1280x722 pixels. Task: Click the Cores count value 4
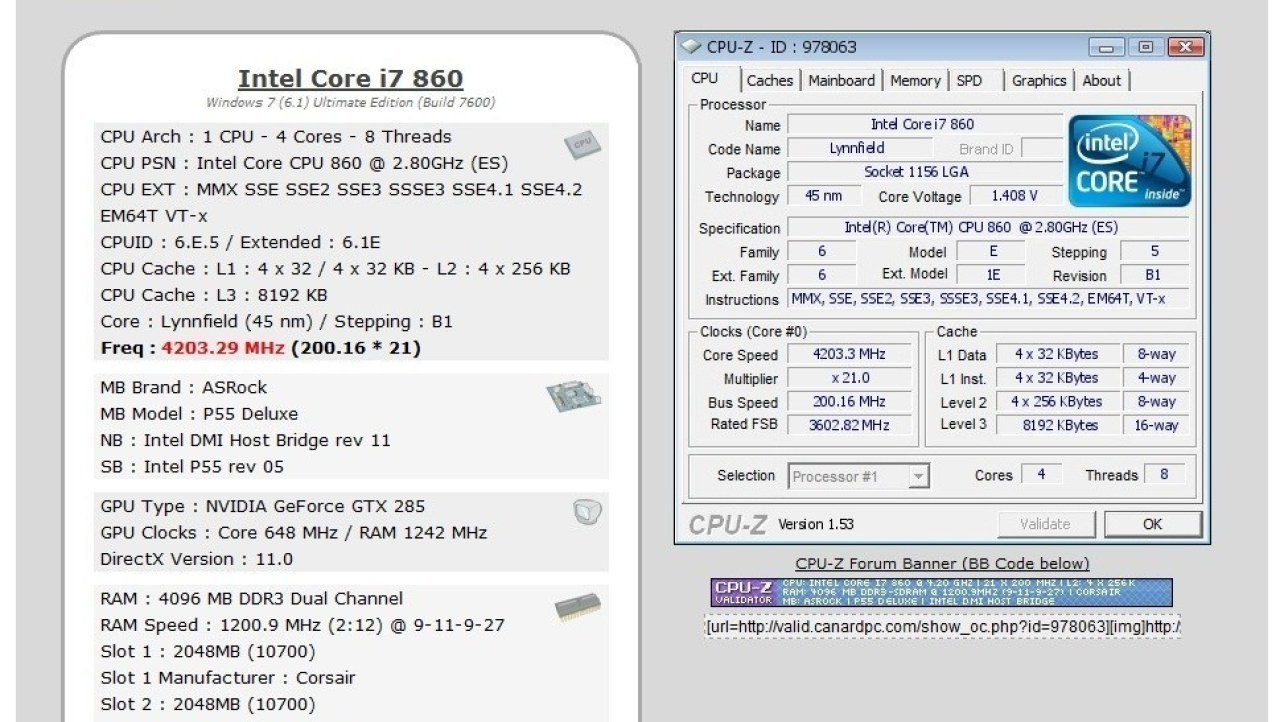pyautogui.click(x=1041, y=475)
